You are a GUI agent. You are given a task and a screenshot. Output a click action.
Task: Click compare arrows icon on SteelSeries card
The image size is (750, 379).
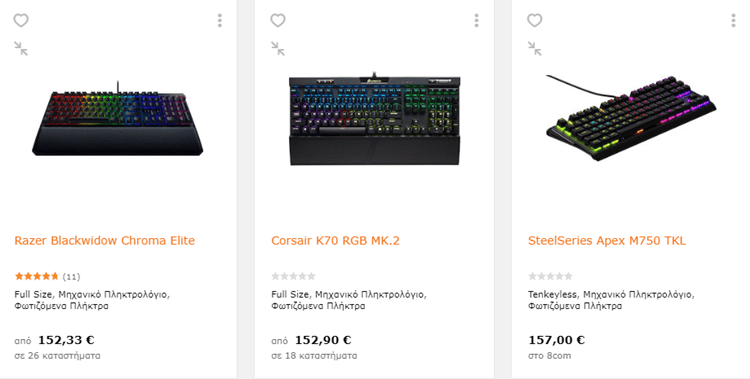click(535, 48)
